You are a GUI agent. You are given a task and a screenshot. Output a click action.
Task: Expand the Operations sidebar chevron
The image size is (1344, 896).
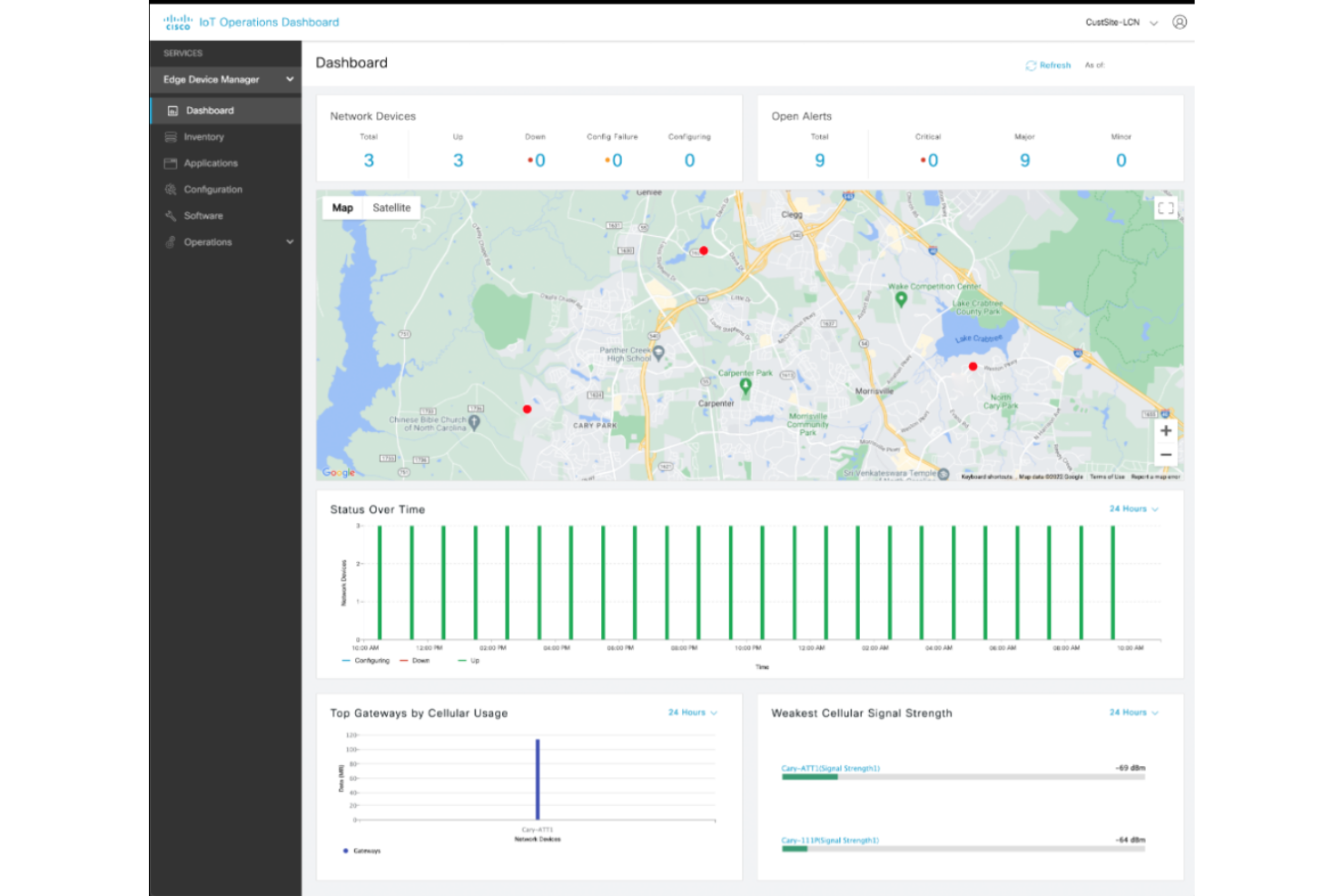289,241
